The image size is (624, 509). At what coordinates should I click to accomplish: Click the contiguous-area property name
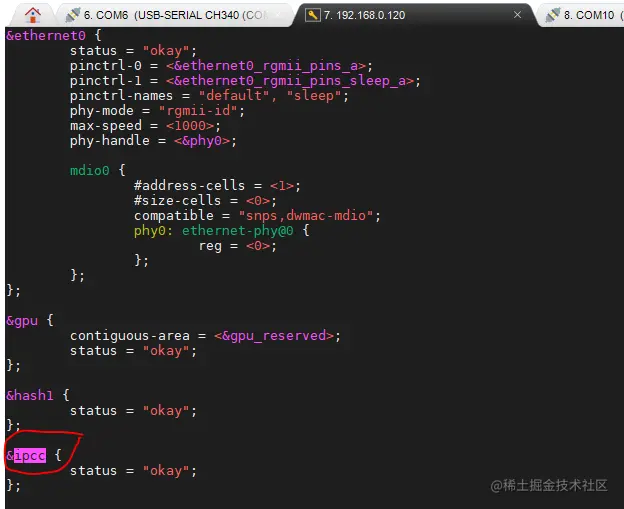[x=130, y=336]
